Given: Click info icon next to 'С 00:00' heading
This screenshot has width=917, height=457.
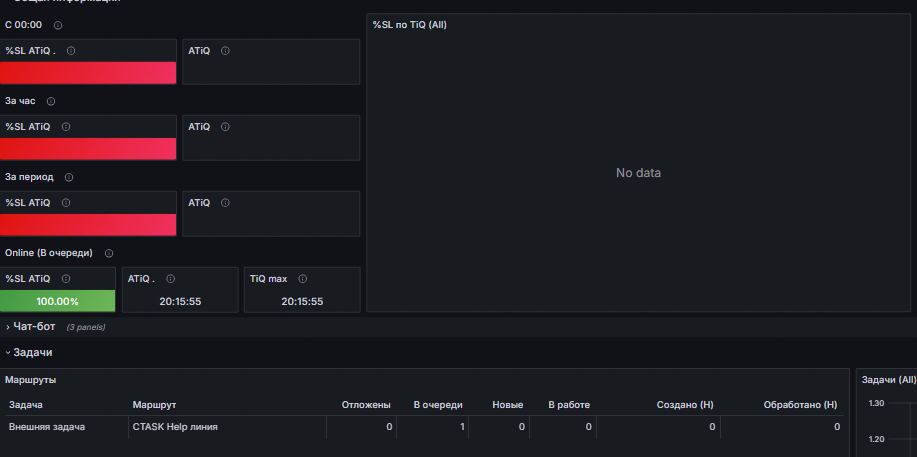Looking at the screenshot, I should (58, 25).
